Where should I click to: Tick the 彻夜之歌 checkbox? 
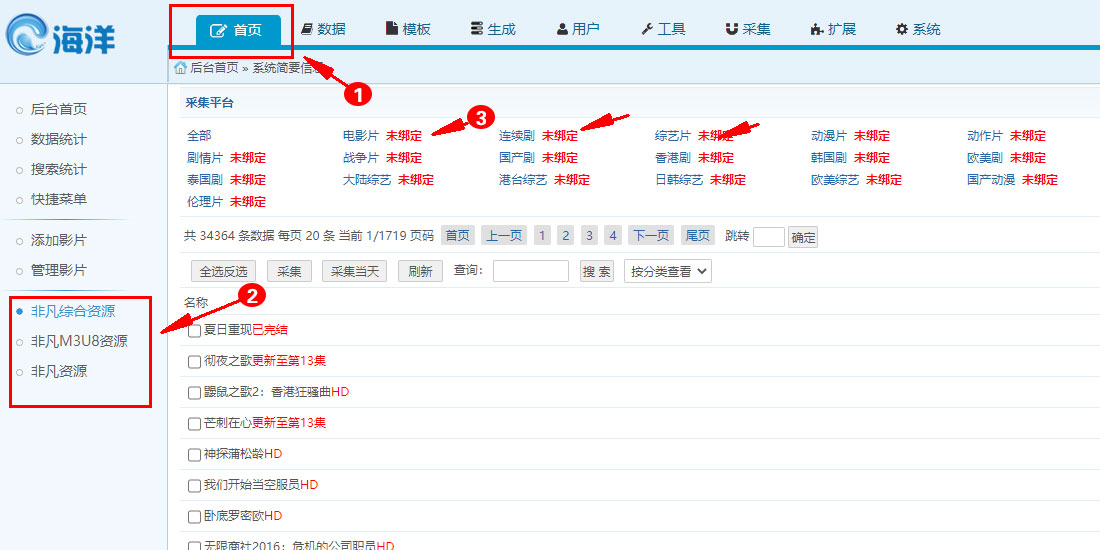194,362
